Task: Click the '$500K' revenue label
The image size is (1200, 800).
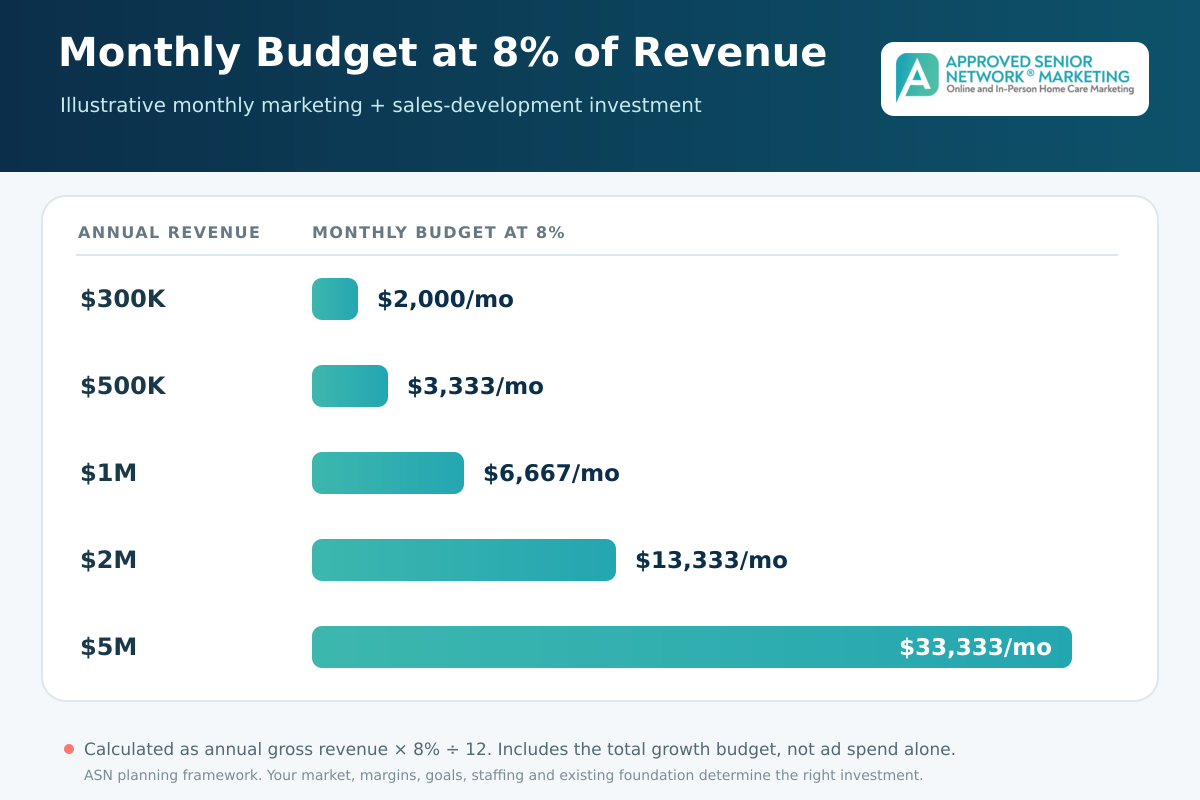Action: pyautogui.click(x=123, y=386)
